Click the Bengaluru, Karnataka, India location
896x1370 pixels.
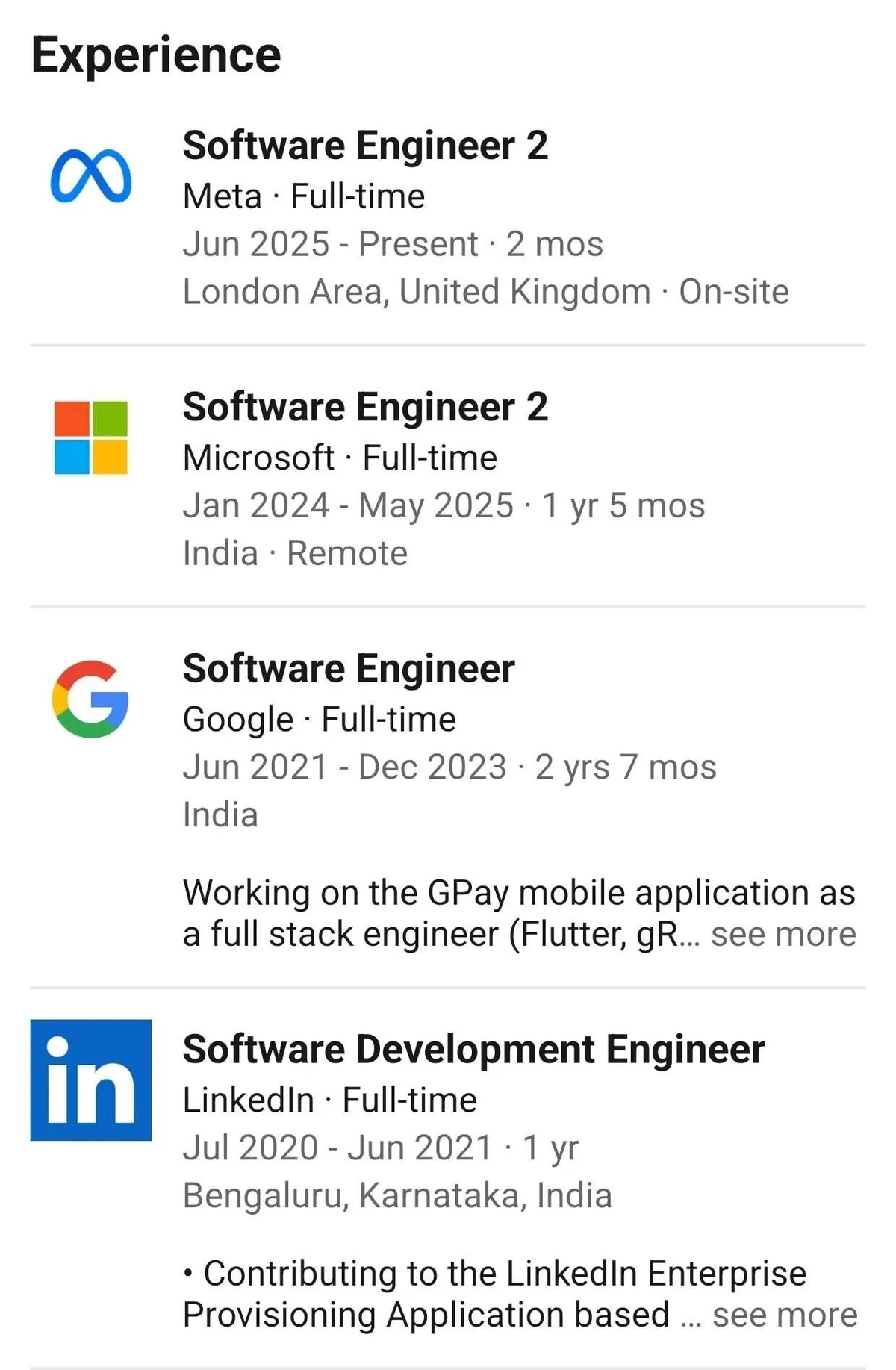(x=397, y=1195)
